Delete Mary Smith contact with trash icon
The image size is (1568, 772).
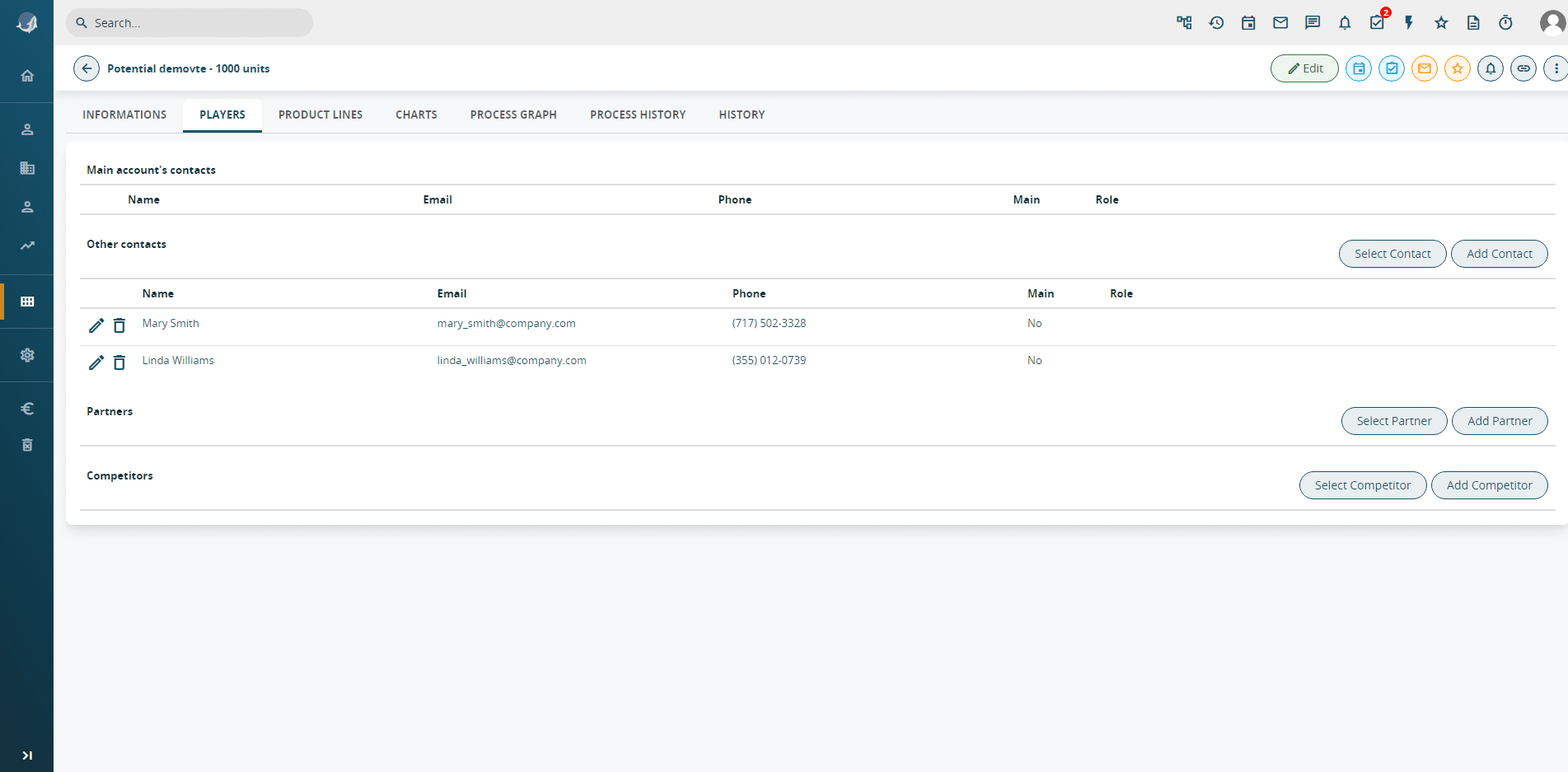(119, 325)
